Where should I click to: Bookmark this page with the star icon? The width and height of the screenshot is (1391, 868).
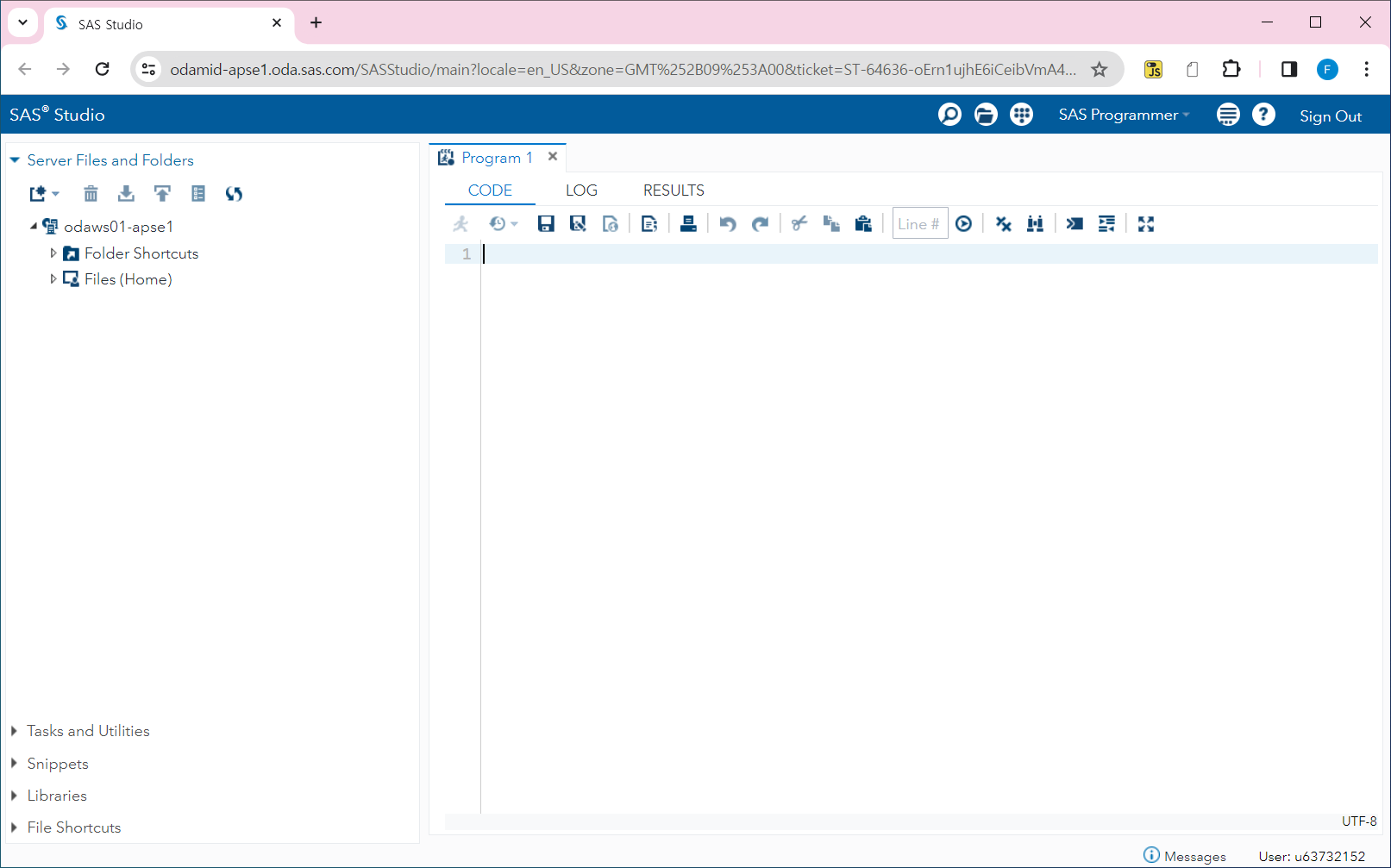[x=1100, y=69]
